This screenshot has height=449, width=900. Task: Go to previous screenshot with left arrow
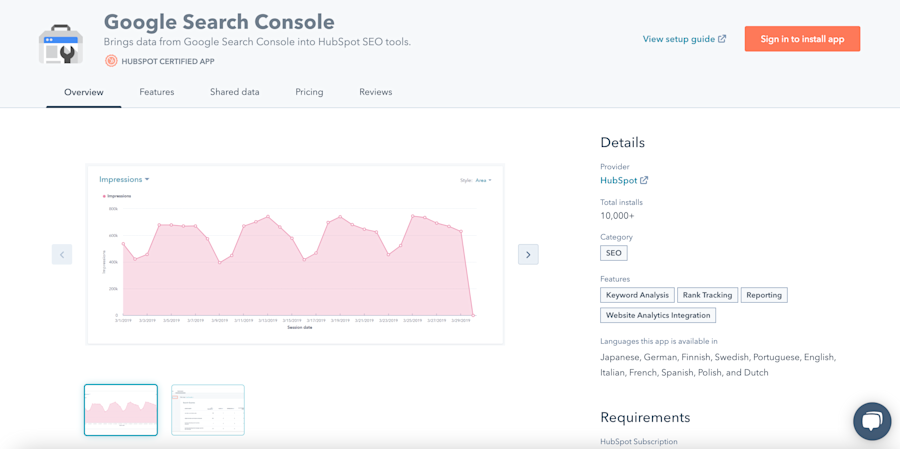62,254
